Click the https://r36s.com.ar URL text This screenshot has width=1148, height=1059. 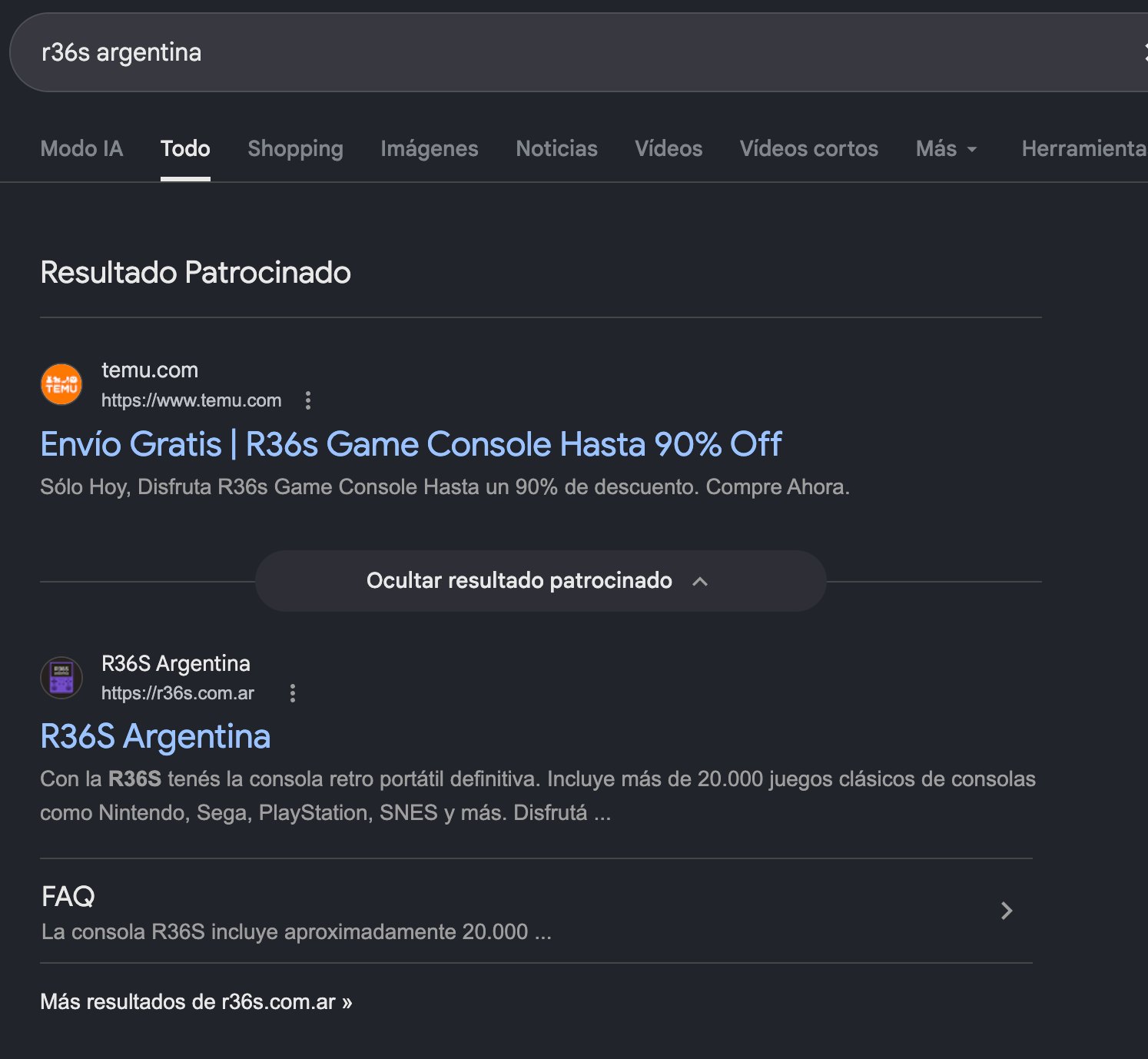point(178,693)
